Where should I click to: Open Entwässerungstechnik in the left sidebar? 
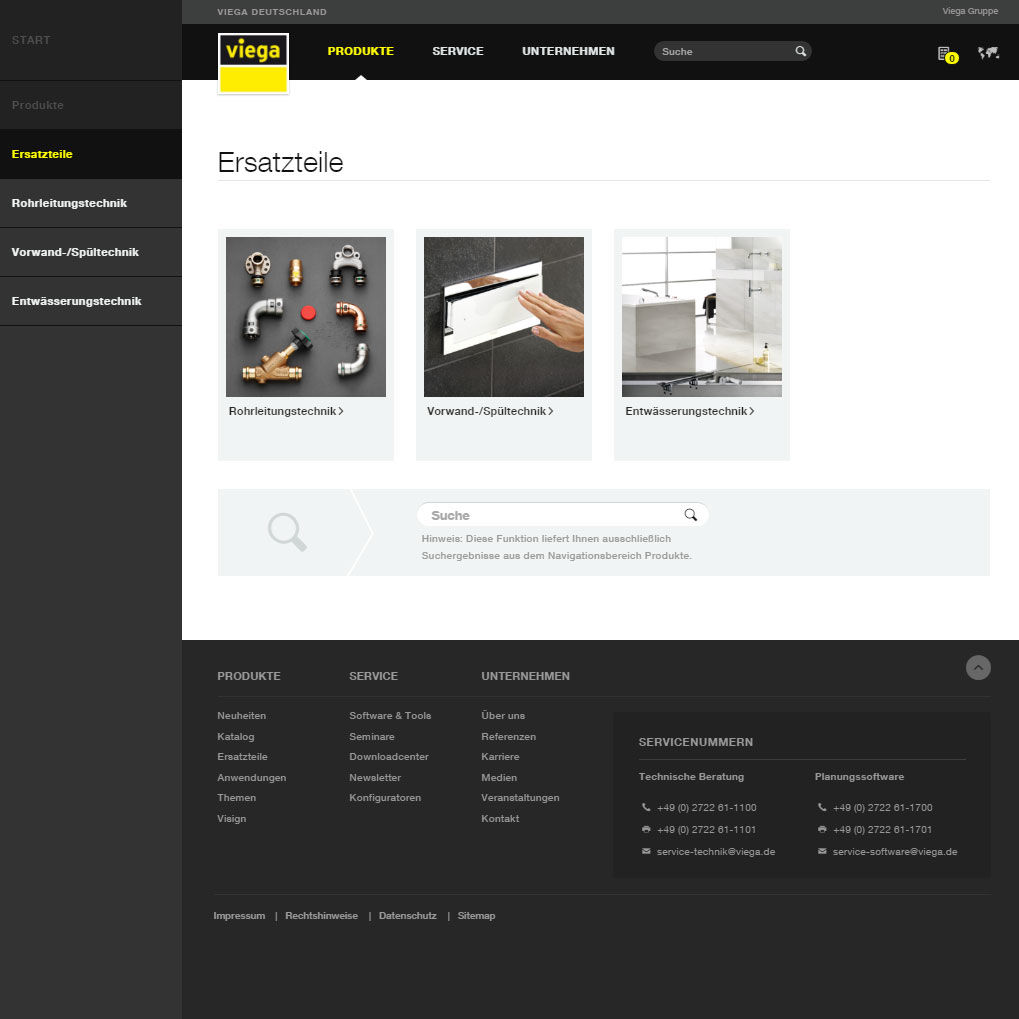(x=91, y=301)
